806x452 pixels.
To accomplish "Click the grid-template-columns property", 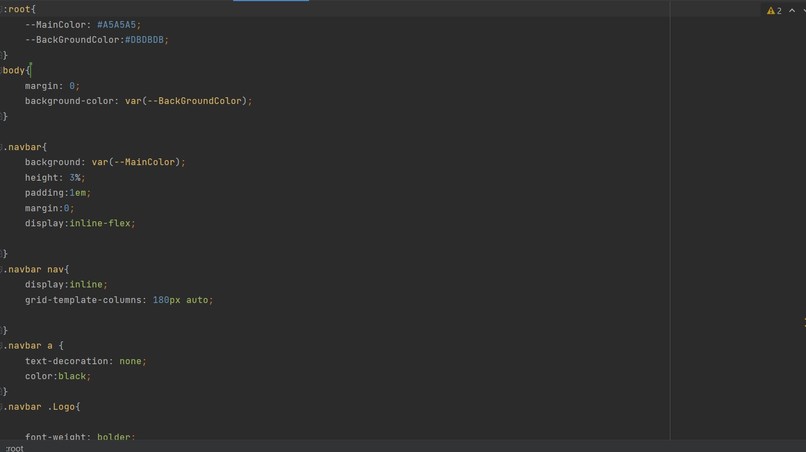I will pyautogui.click(x=85, y=300).
